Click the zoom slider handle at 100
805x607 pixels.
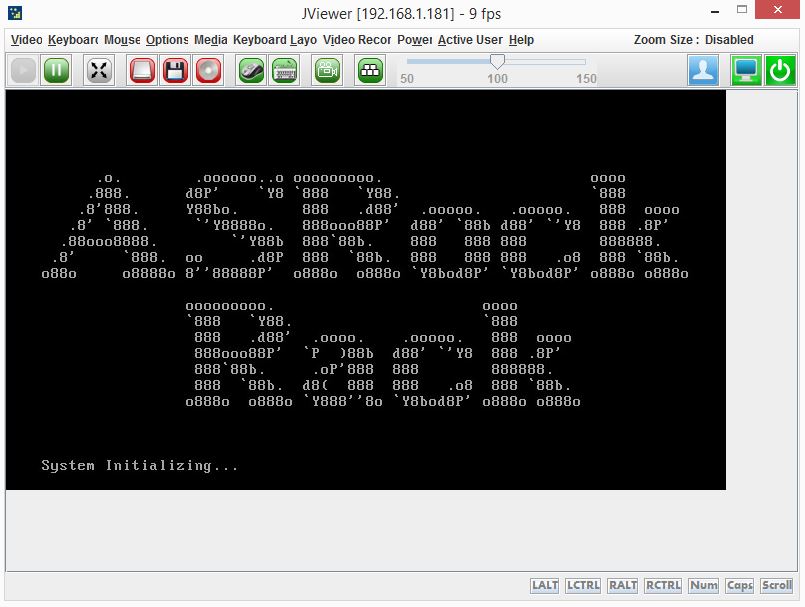coord(497,62)
